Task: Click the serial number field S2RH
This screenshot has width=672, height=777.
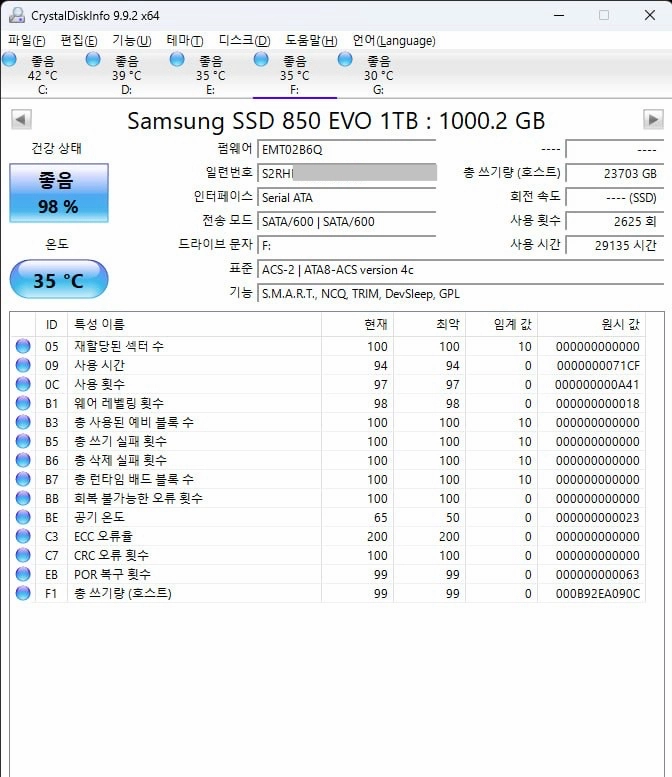Action: click(x=347, y=173)
